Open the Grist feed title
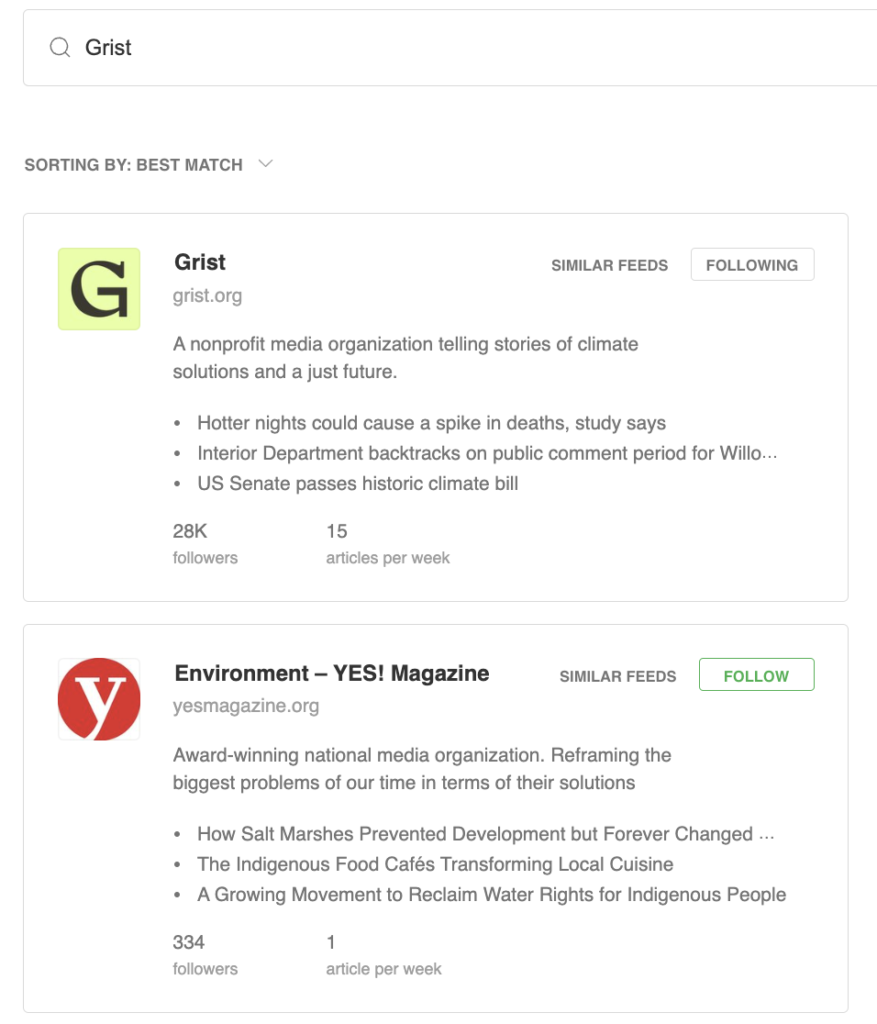This screenshot has width=877, height=1024. pos(199,263)
